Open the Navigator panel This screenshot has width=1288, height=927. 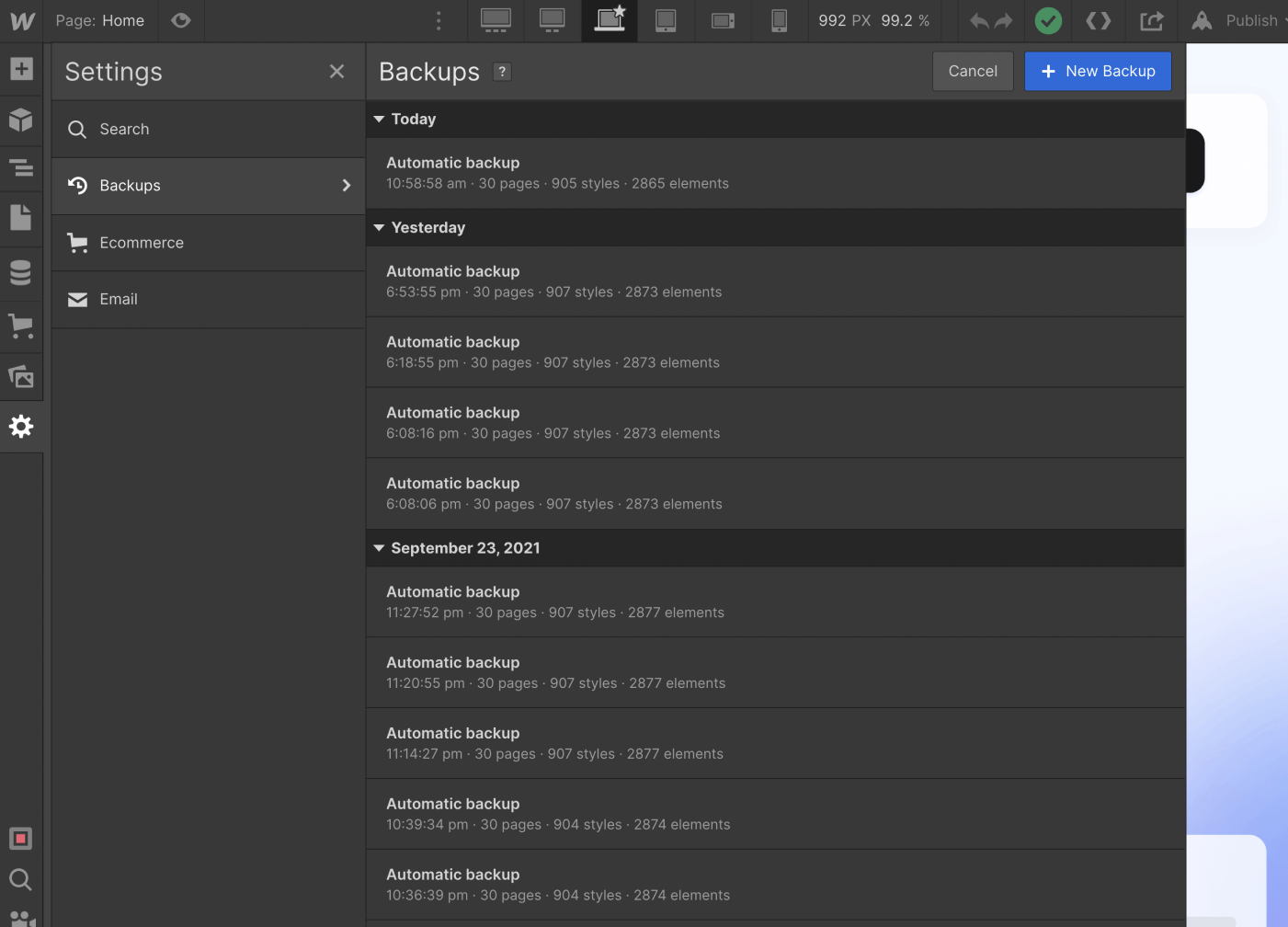21,169
